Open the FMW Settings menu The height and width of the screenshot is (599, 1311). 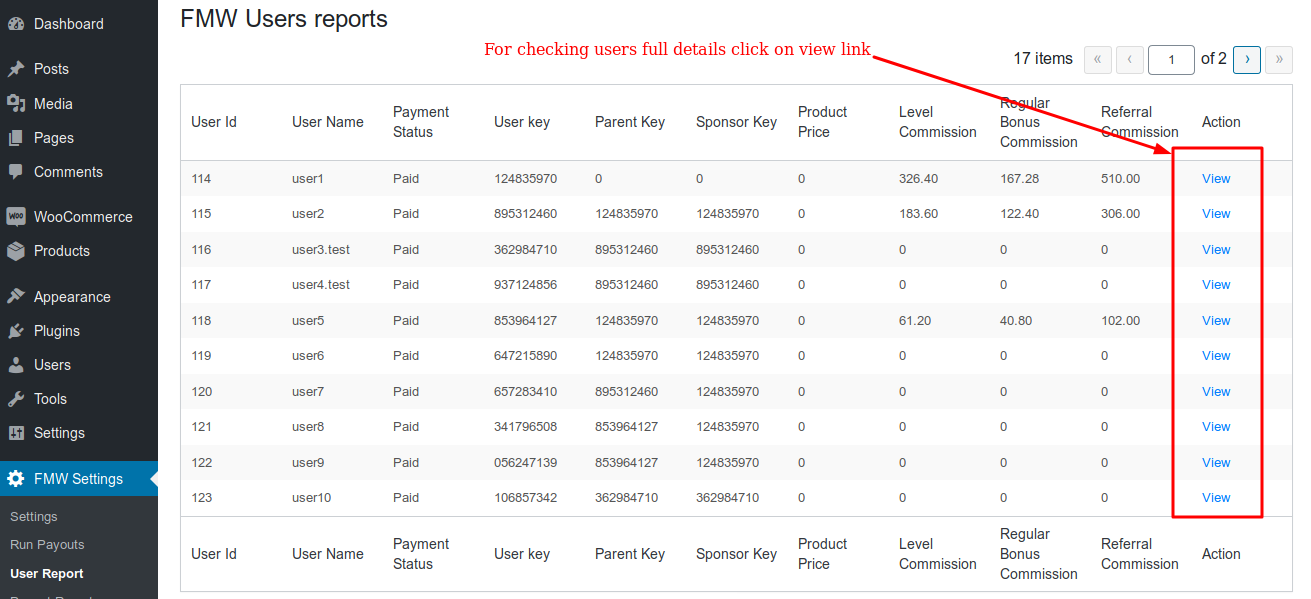coord(78,479)
